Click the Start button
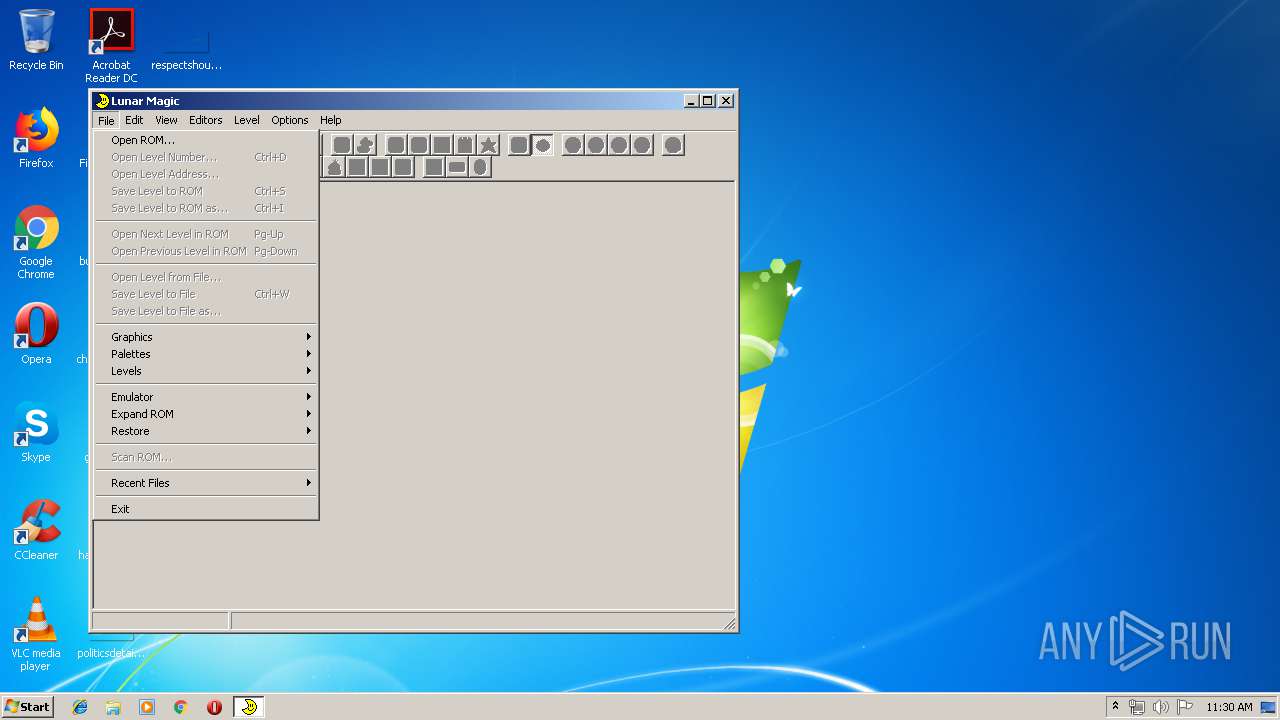The height and width of the screenshot is (720, 1280). coord(28,707)
